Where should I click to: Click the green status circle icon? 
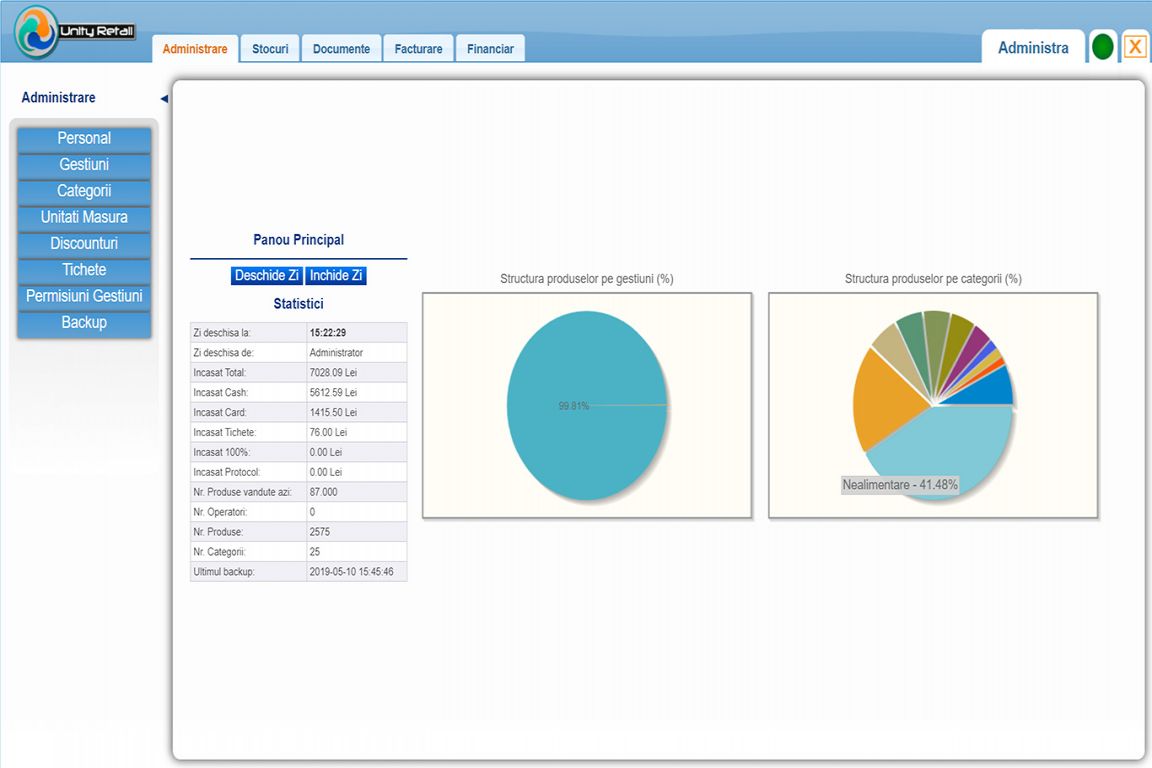click(x=1103, y=47)
